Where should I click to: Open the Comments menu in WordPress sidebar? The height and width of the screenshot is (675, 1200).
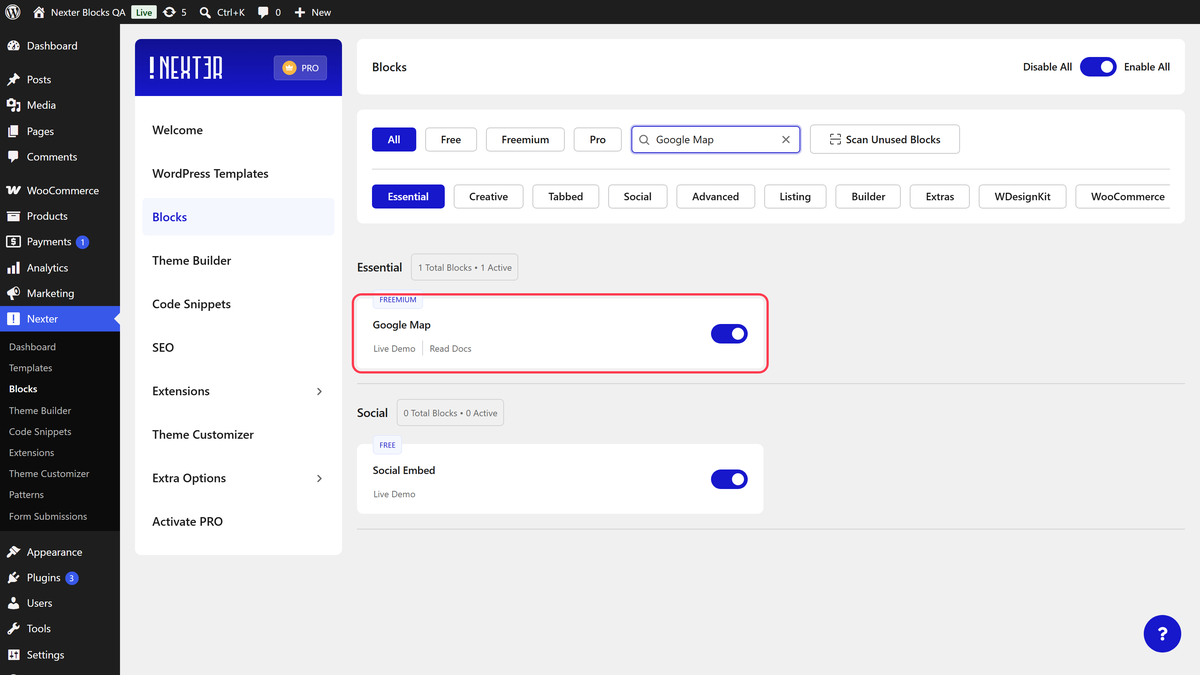coord(60,157)
